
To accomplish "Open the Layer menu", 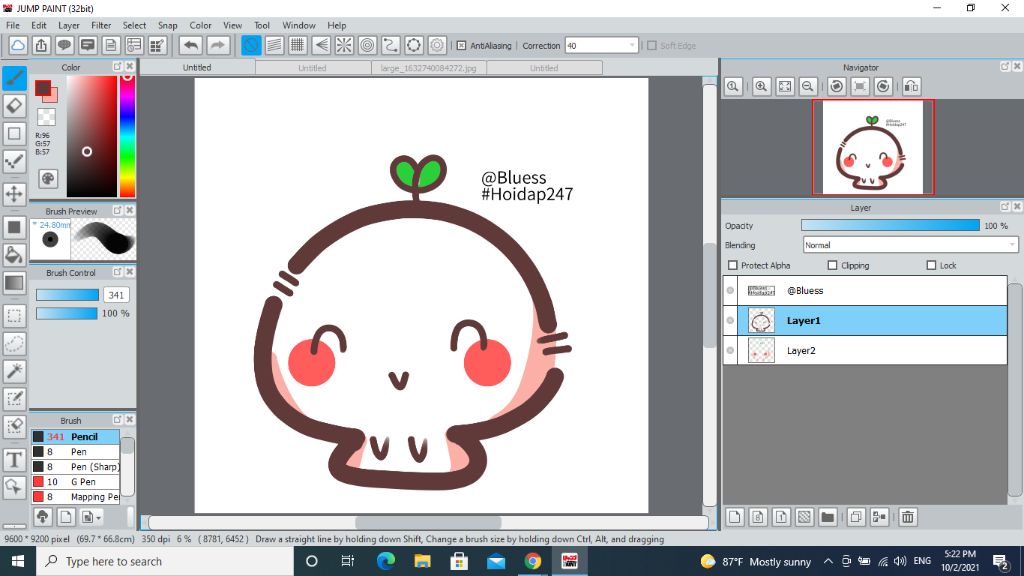I will (x=69, y=25).
